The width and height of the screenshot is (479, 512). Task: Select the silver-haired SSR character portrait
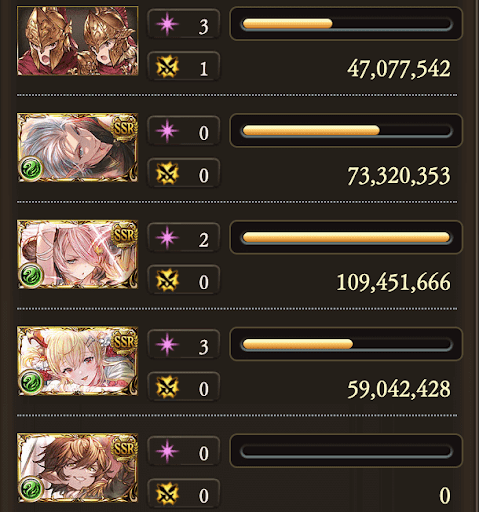click(77, 147)
